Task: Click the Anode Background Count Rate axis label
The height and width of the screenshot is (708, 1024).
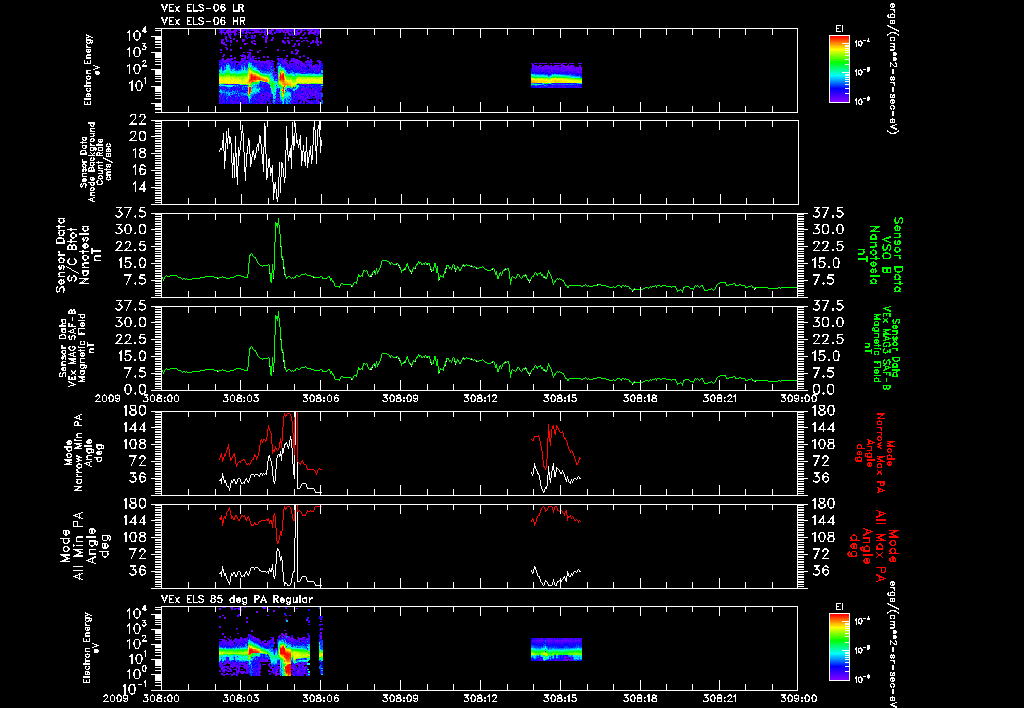Action: tap(97, 162)
